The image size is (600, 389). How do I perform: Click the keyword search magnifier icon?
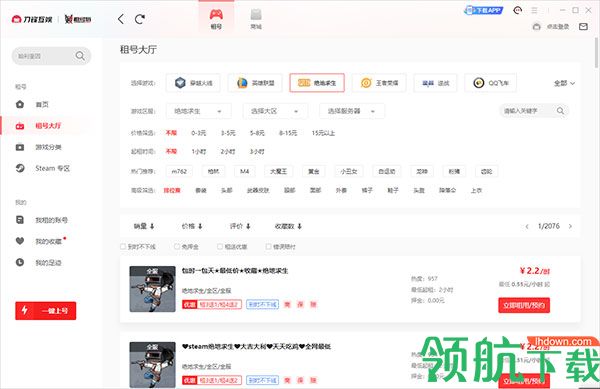(560, 111)
